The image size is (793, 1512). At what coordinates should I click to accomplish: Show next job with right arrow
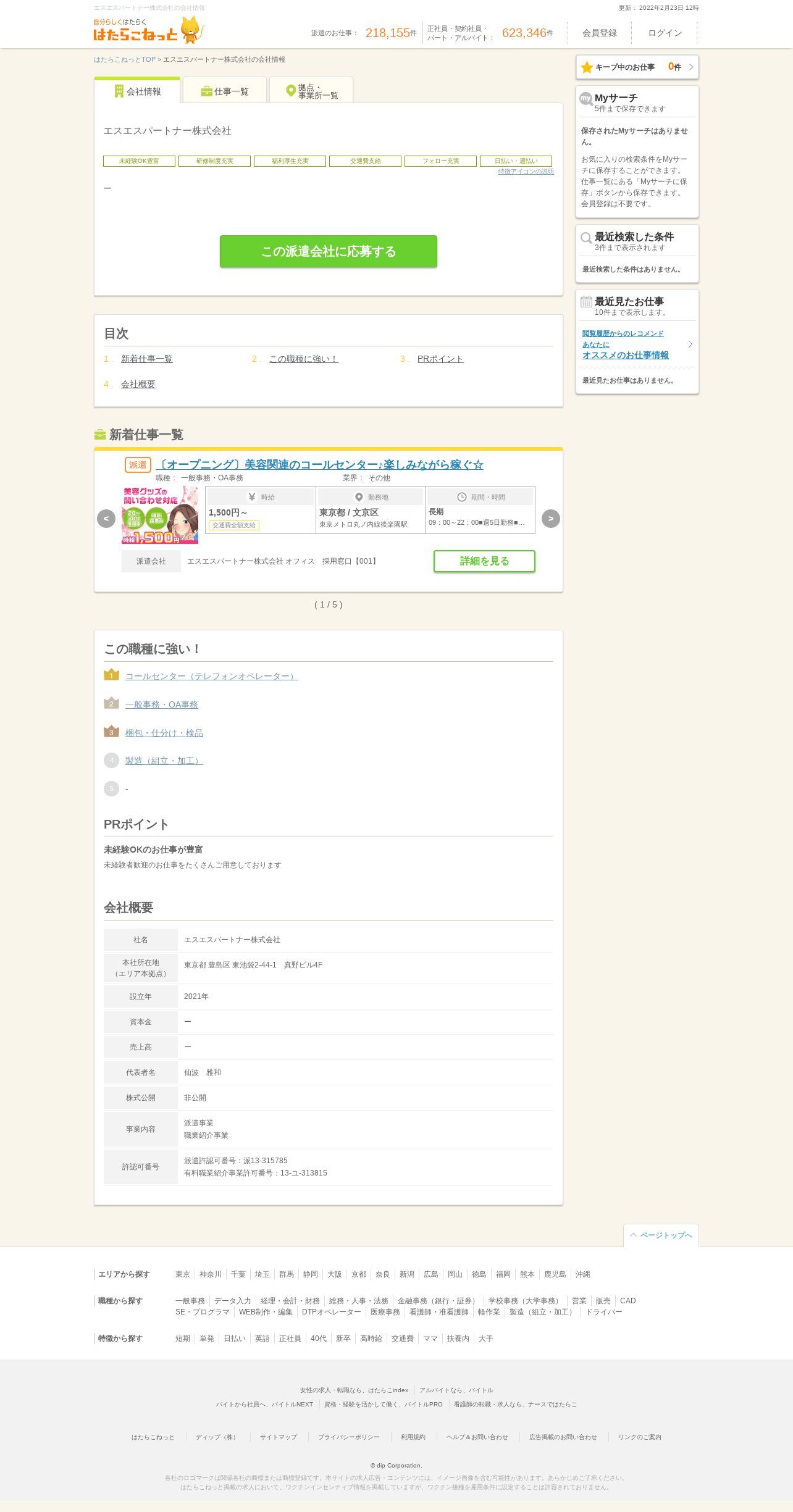pos(551,519)
